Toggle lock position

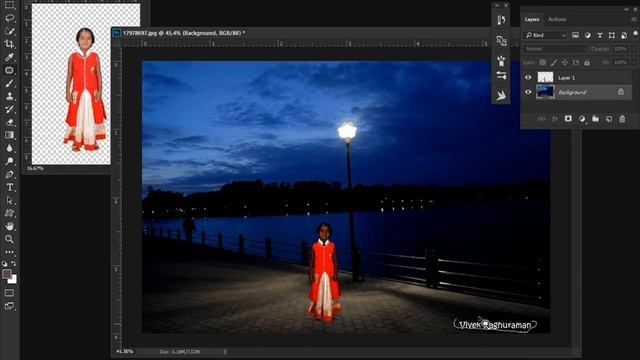(564, 62)
